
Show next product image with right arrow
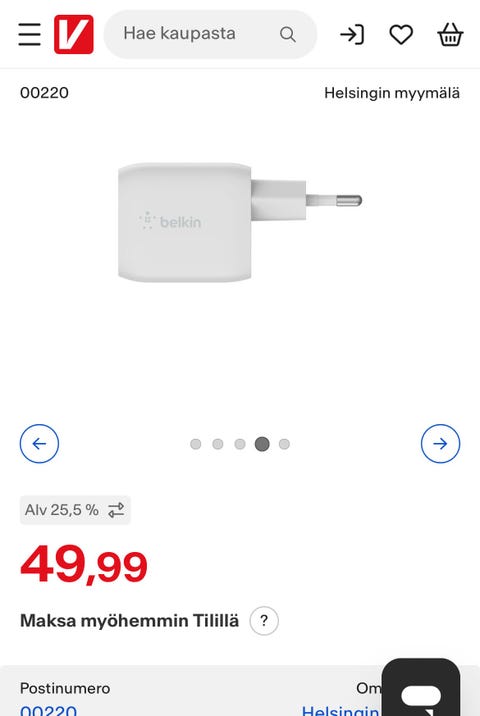point(440,444)
